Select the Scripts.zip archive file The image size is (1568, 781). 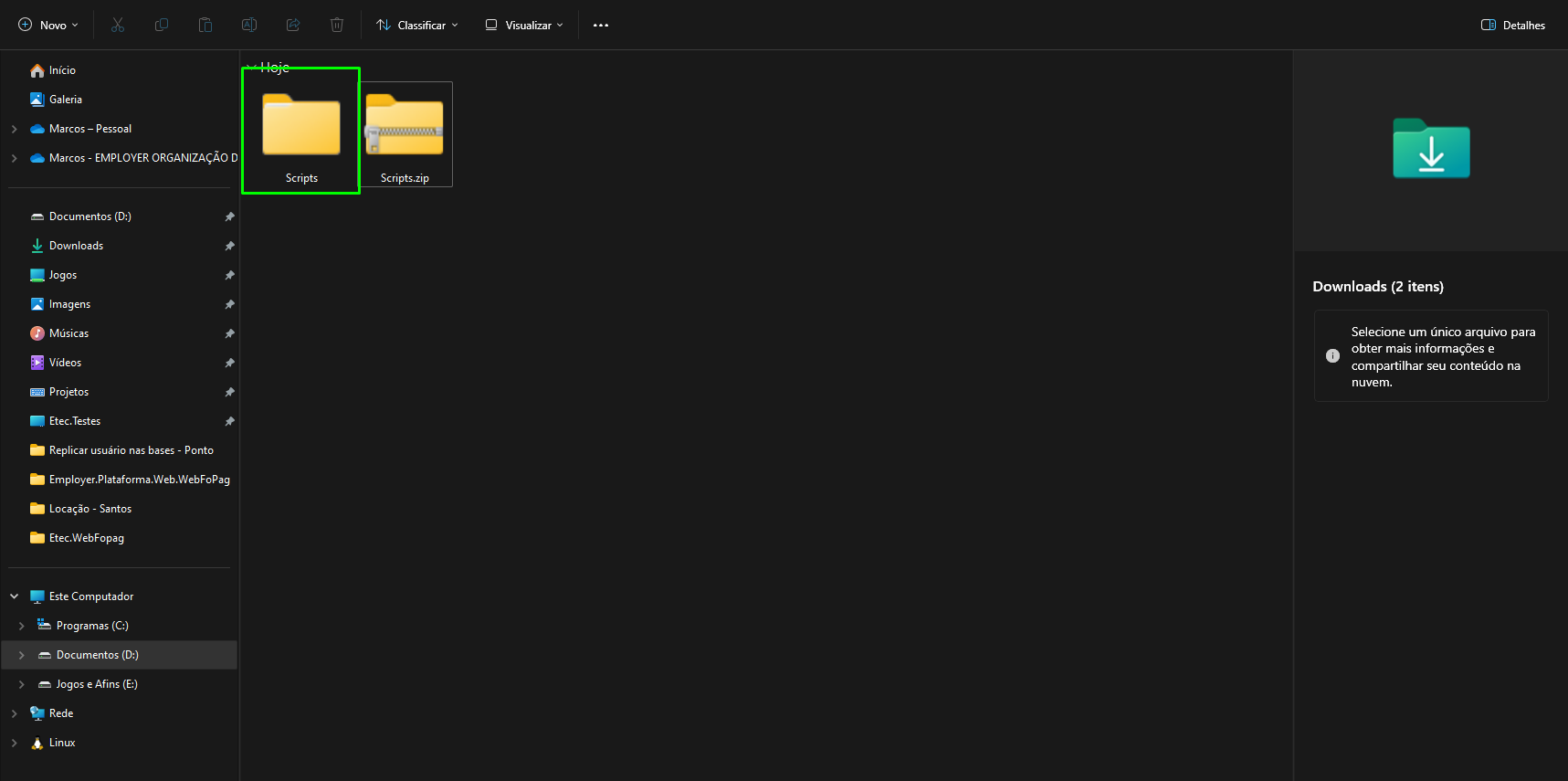point(405,135)
